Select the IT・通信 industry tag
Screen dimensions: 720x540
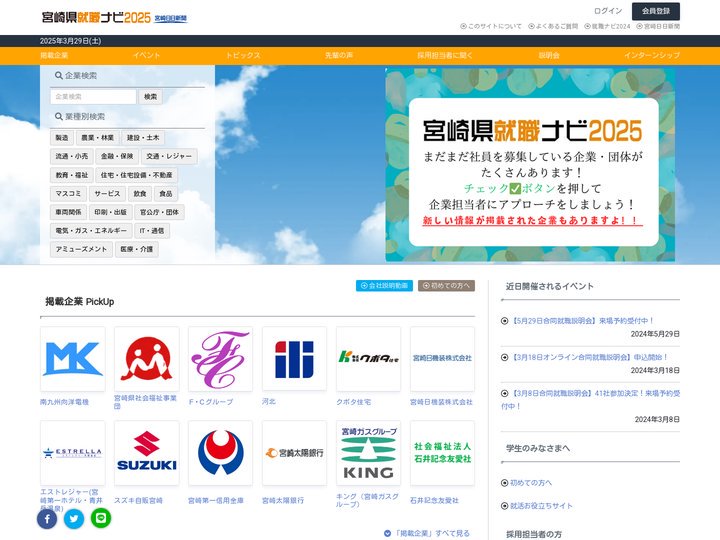pyautogui.click(x=152, y=231)
